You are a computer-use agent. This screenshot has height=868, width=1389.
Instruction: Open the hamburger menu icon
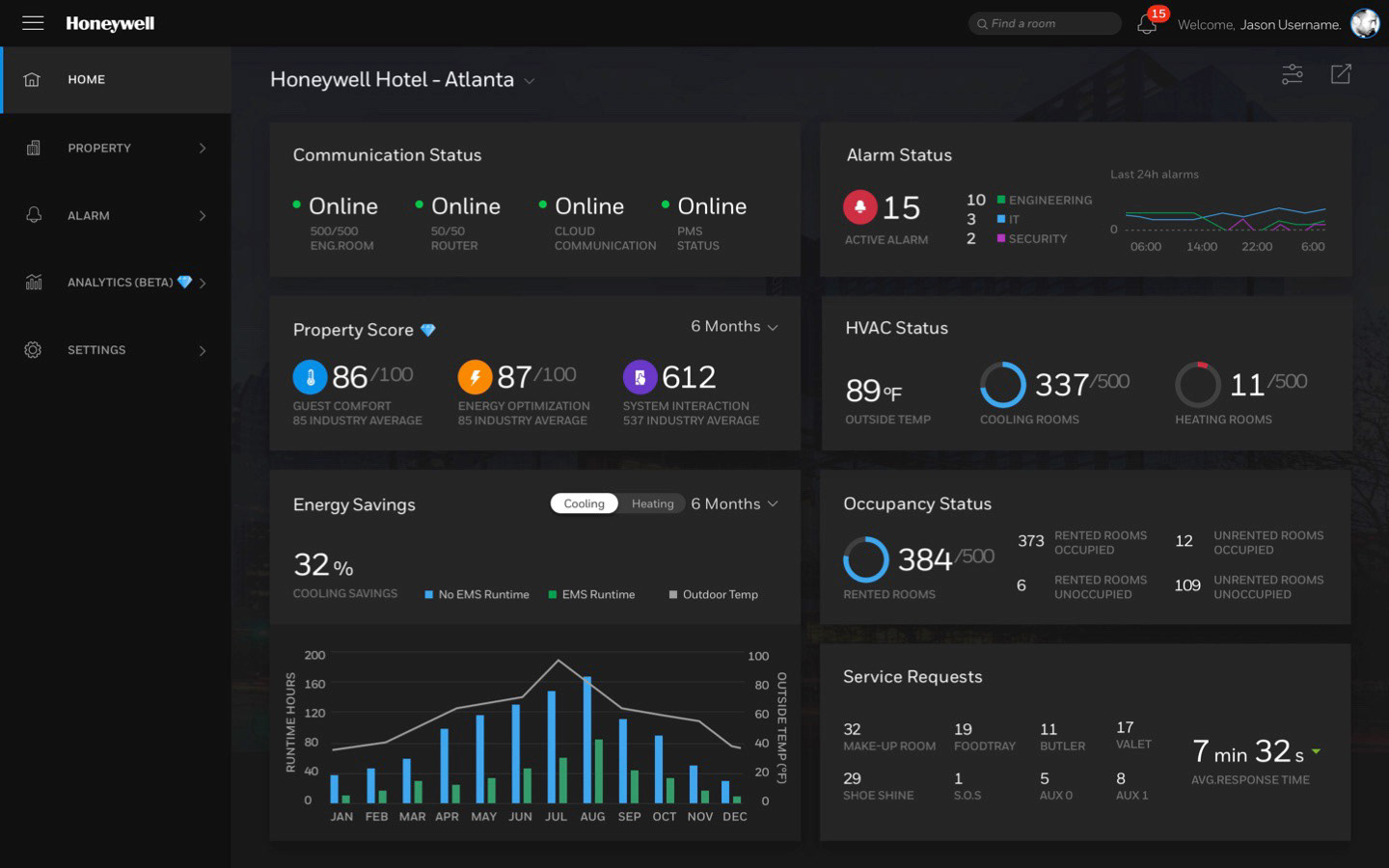pyautogui.click(x=33, y=23)
